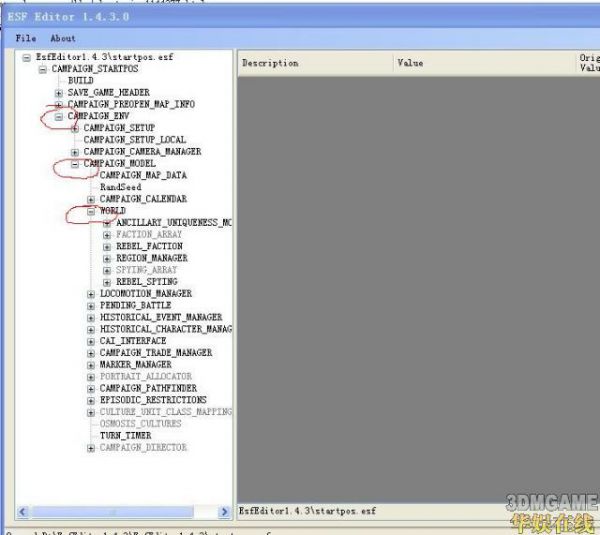600x535 pixels.
Task: Open the File menu
Action: (25, 38)
